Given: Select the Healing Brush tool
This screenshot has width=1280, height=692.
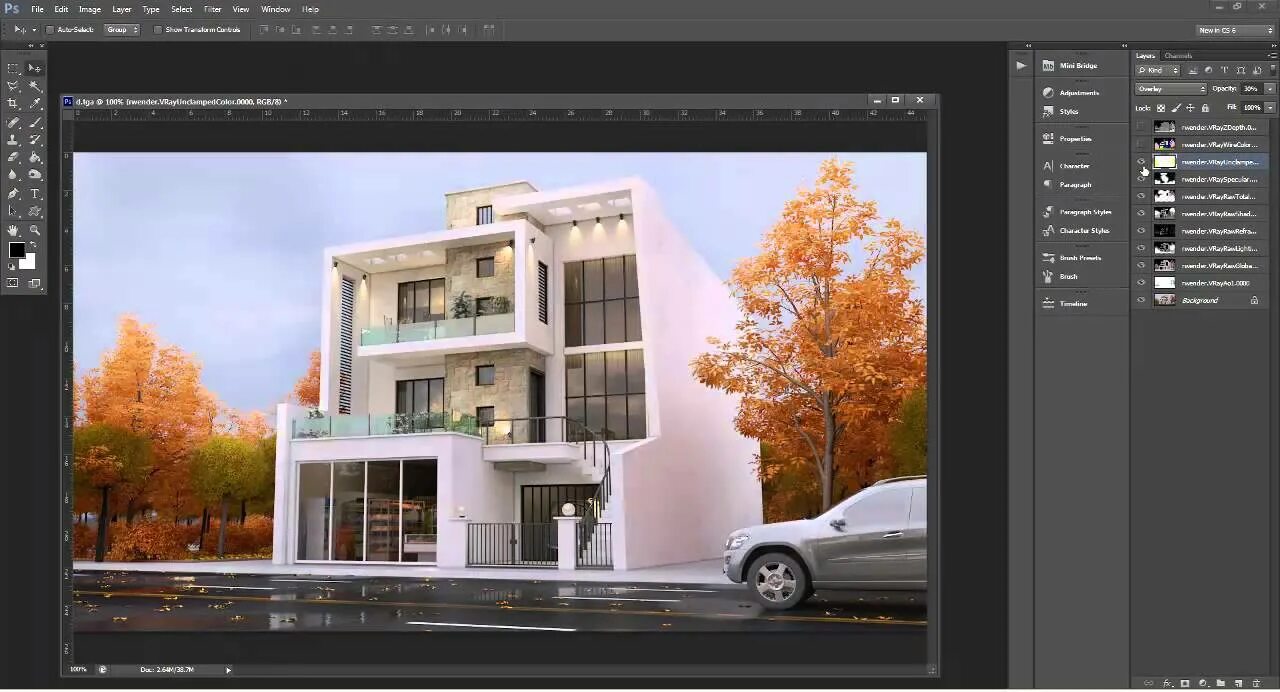Looking at the screenshot, I should (x=13, y=122).
